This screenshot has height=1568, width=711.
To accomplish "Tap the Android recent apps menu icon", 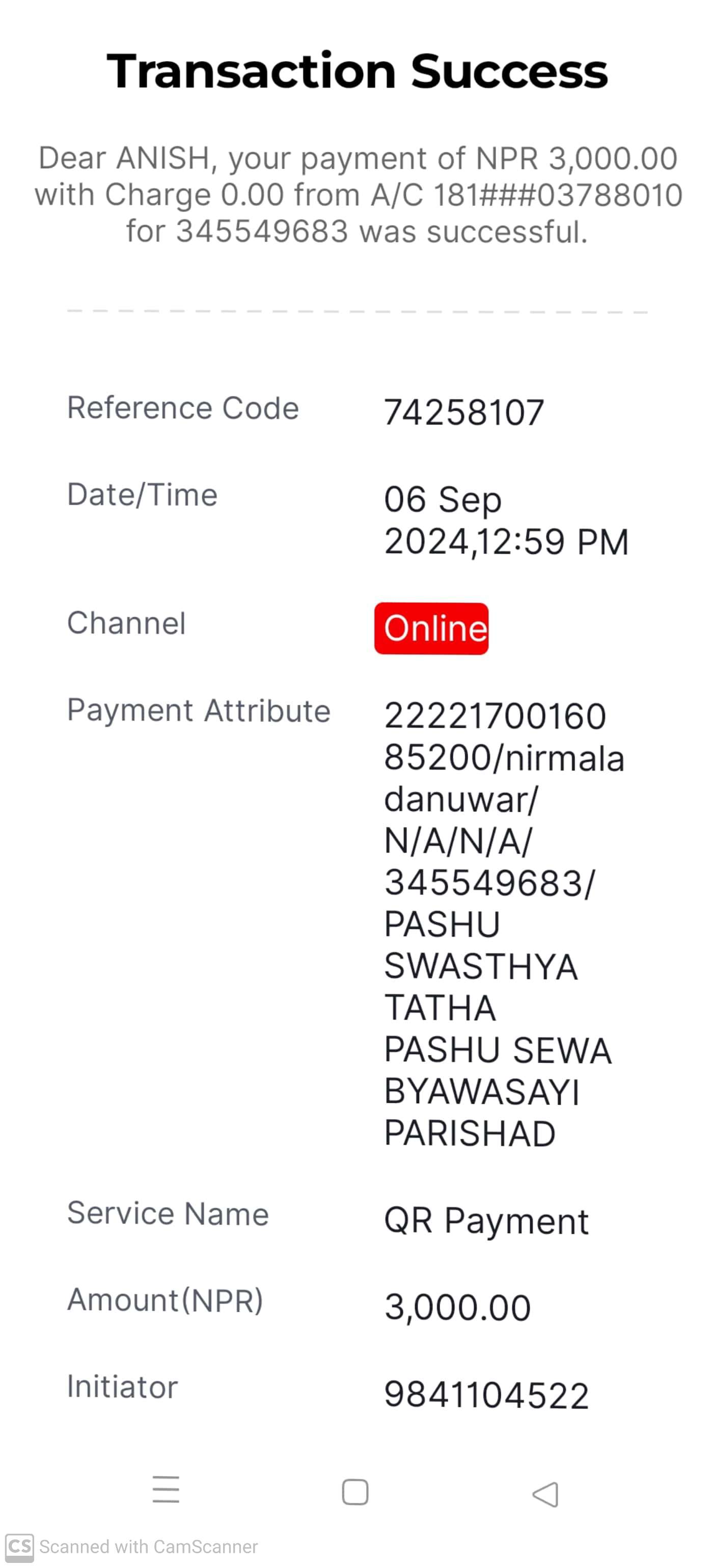I will coord(166,1489).
